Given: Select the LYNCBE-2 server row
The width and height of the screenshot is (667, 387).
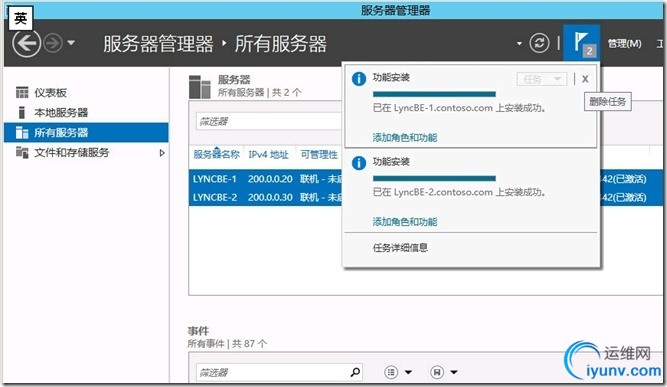Looking at the screenshot, I should click(265, 197).
